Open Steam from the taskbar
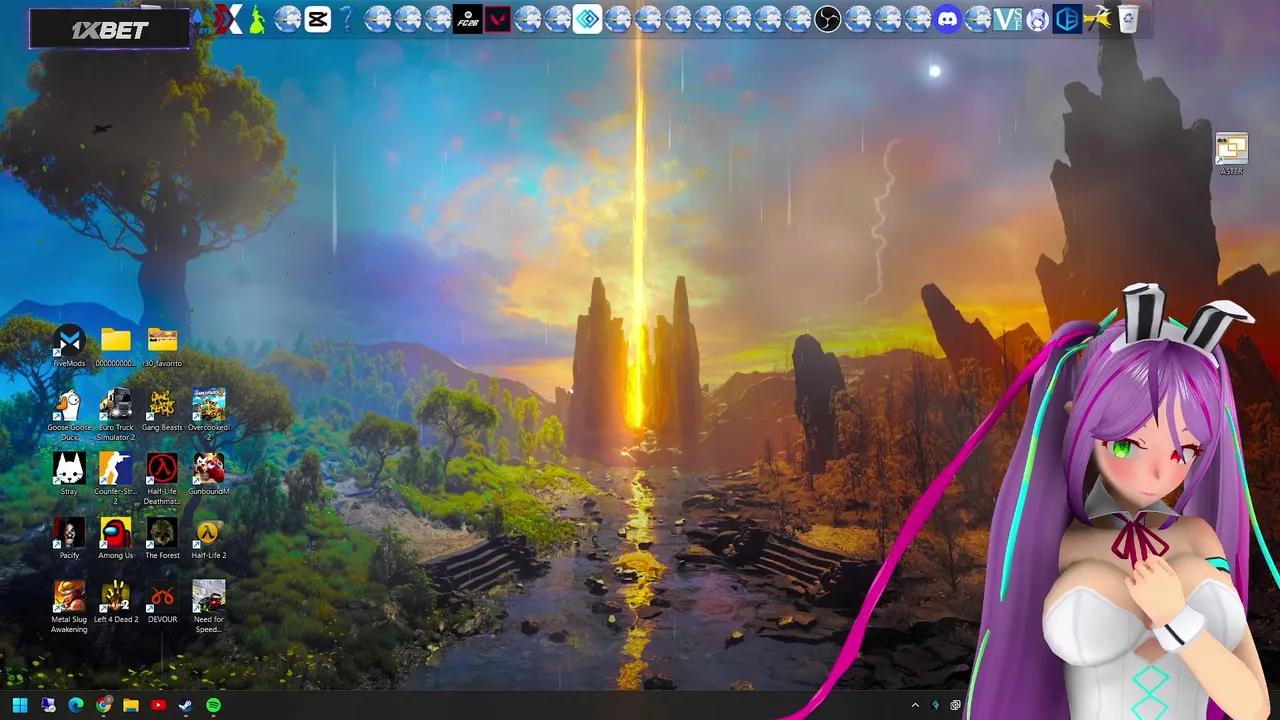The width and height of the screenshot is (1280, 720). 186,705
